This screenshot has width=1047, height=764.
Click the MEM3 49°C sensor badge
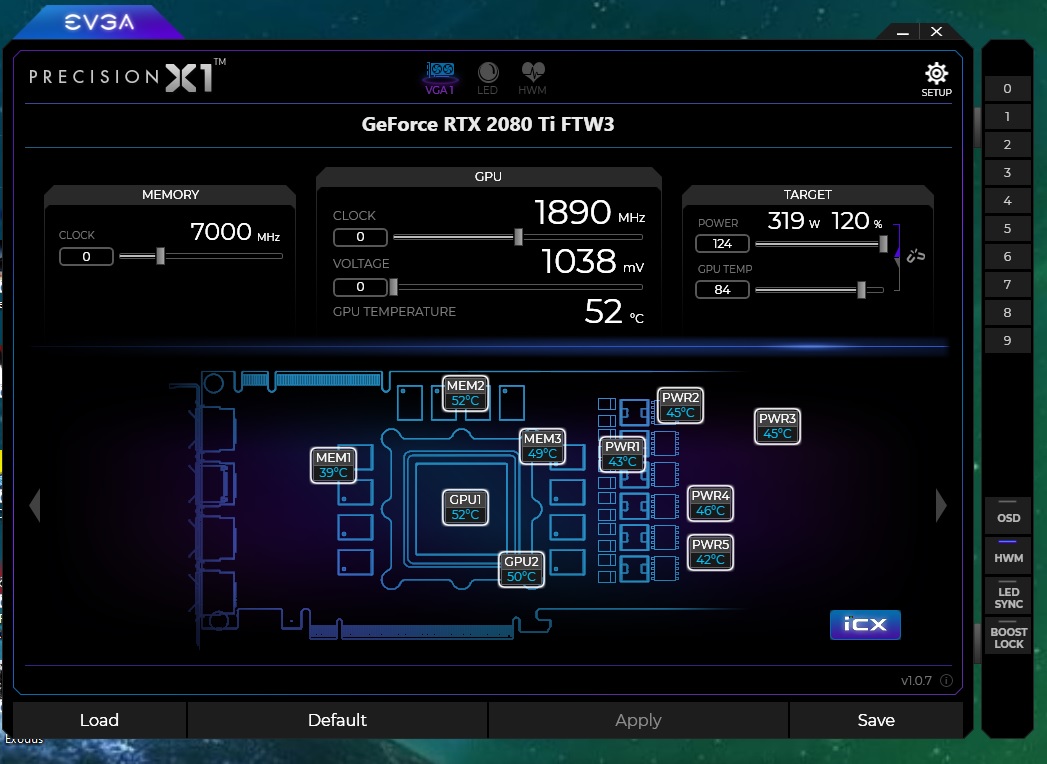coord(542,446)
